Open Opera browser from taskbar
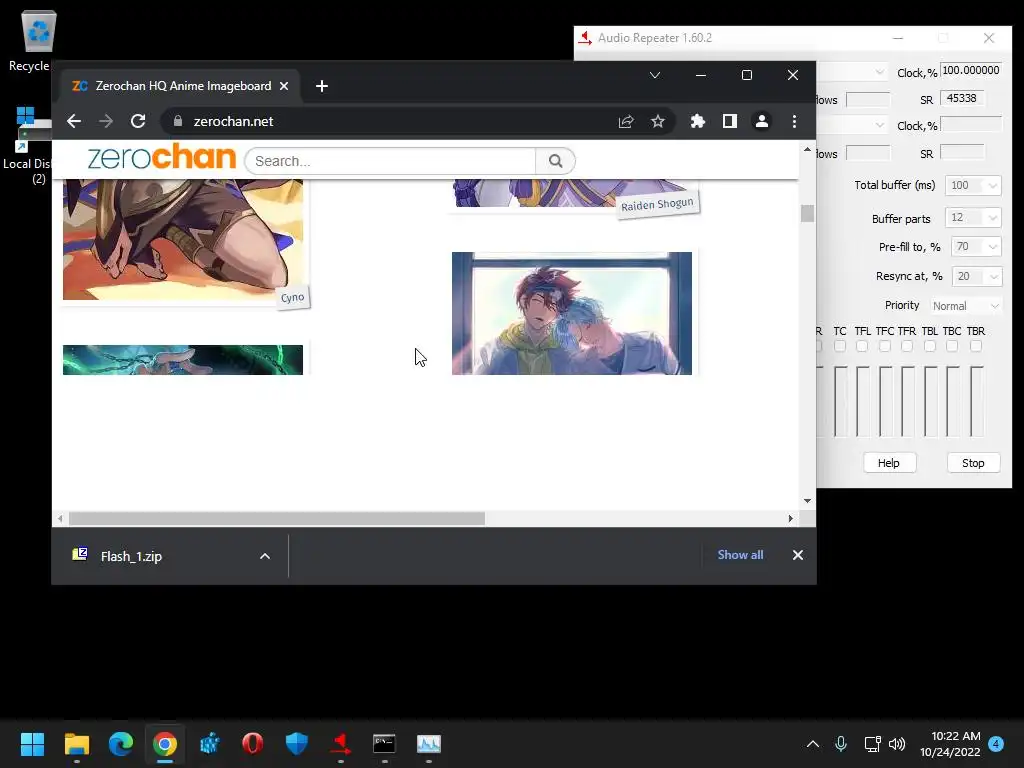Image resolution: width=1024 pixels, height=768 pixels. pos(253,744)
